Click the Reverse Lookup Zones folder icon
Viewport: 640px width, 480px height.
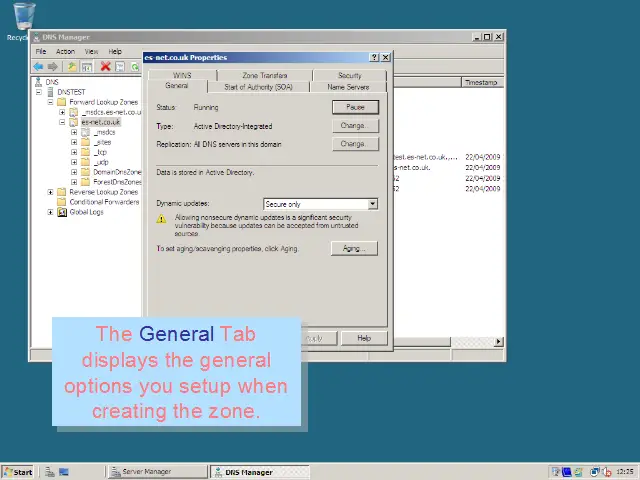point(62,192)
